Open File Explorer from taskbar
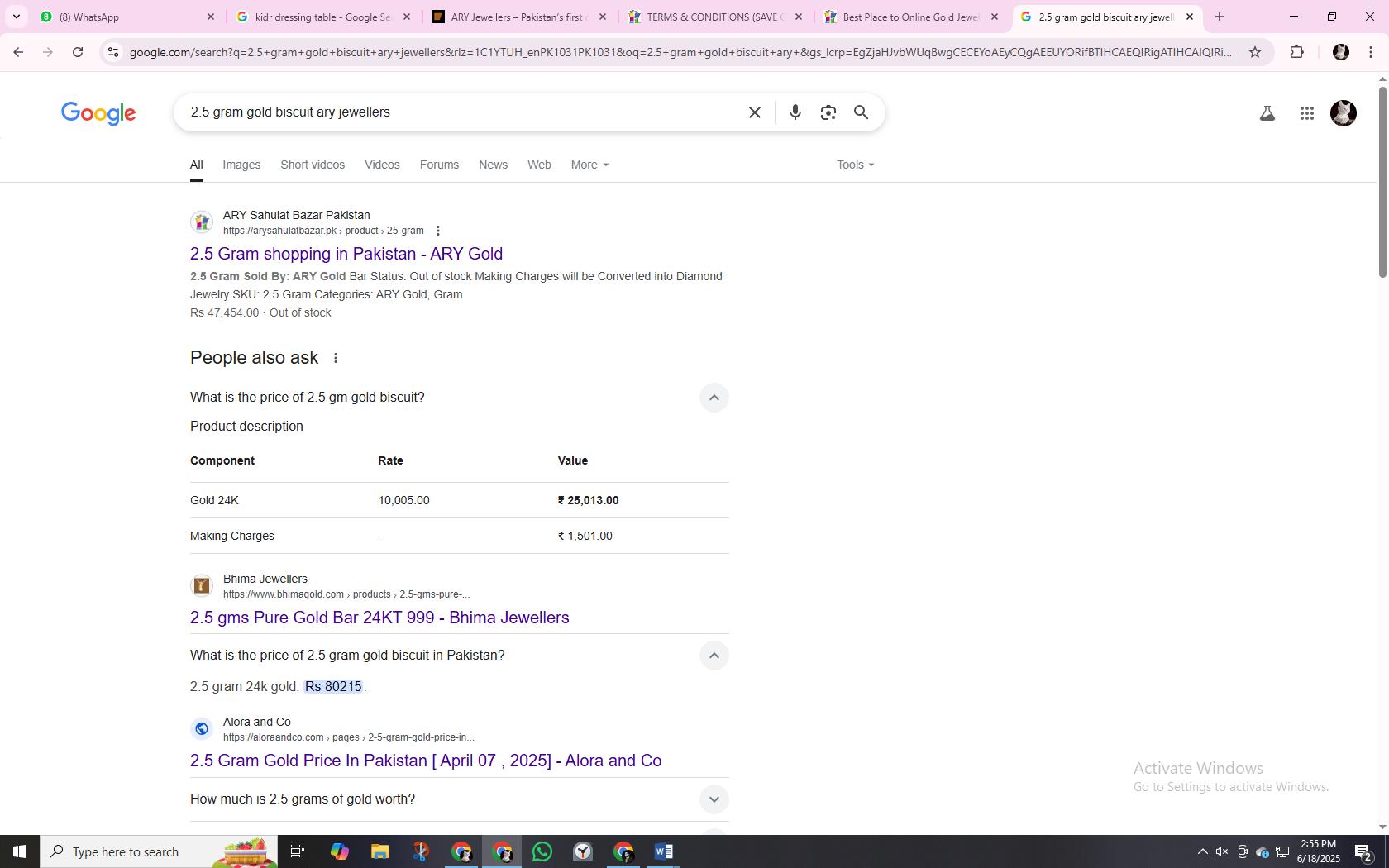Viewport: 1389px width, 868px height. pos(379,851)
